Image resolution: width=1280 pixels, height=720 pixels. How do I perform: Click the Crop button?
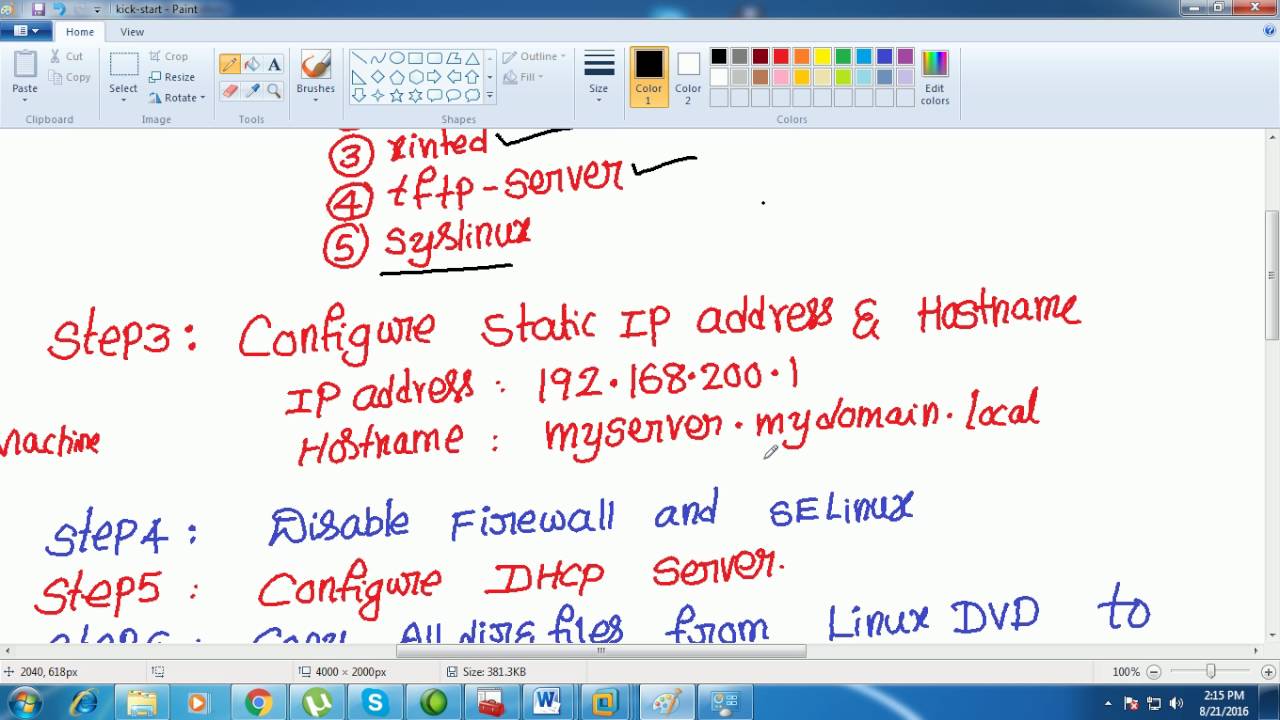click(x=169, y=57)
